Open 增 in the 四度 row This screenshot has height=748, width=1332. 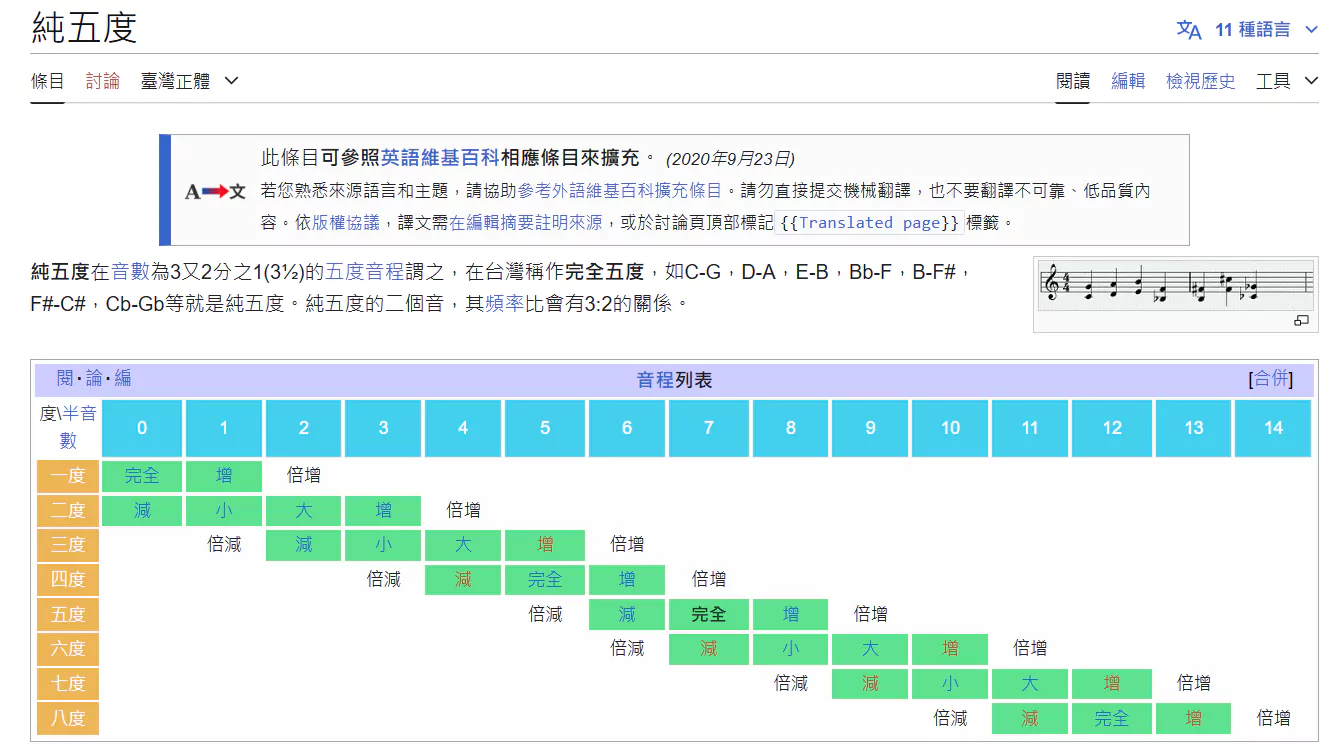627,580
